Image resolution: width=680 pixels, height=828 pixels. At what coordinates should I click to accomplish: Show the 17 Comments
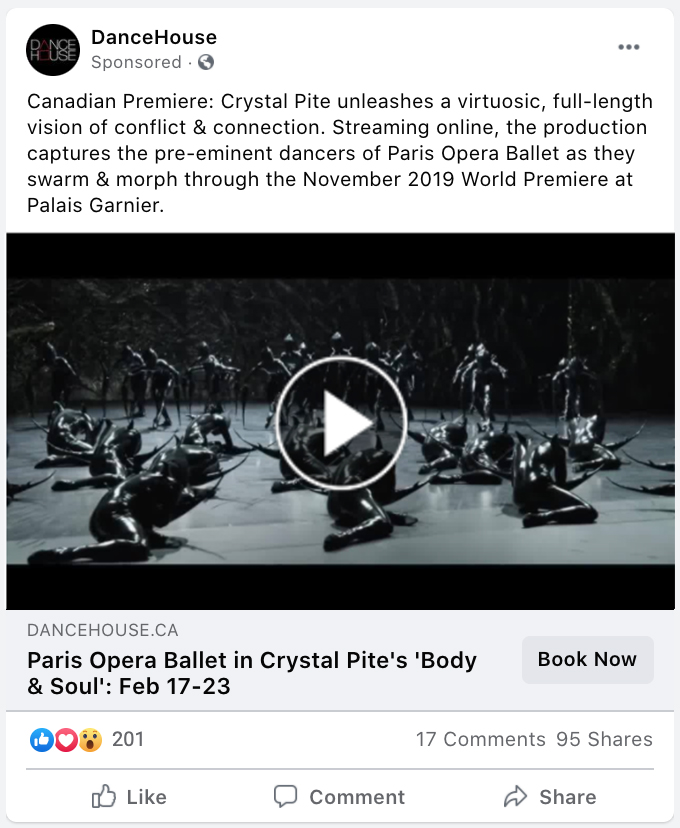click(480, 740)
